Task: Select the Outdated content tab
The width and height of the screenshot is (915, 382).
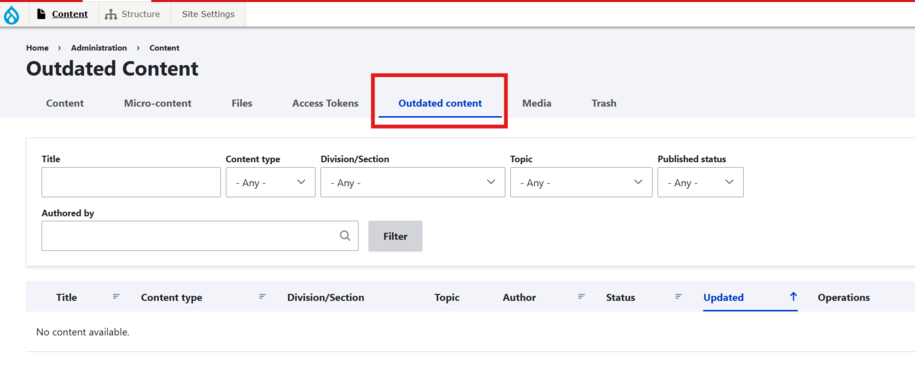Action: [440, 103]
